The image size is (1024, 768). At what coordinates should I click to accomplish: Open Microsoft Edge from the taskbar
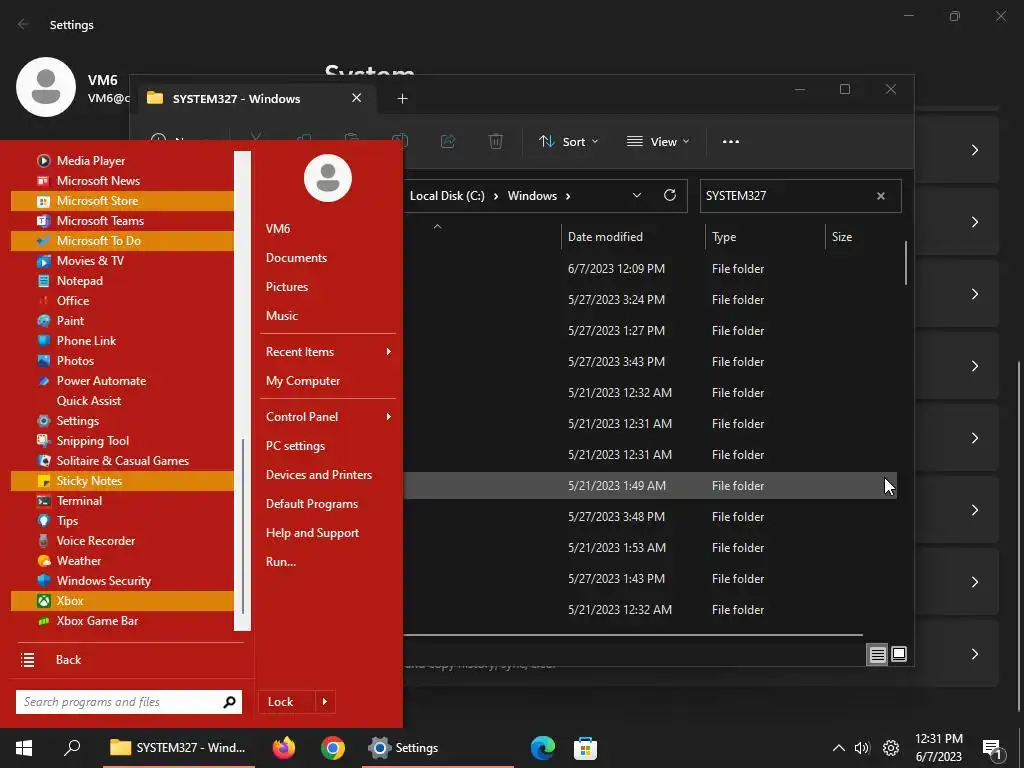(x=543, y=748)
